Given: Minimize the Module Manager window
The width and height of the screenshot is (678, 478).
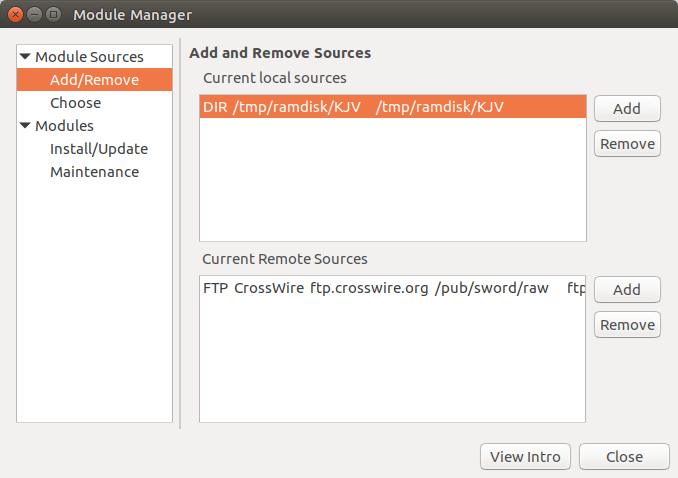Looking at the screenshot, I should pos(34,15).
